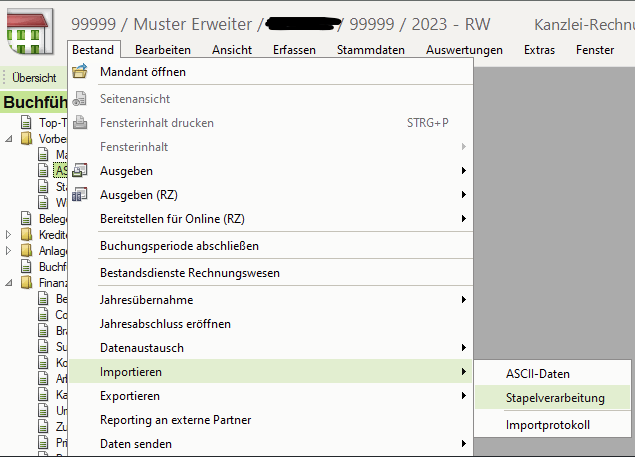Open Importprotokoll from submenu
635x457 pixels.
pos(552,425)
